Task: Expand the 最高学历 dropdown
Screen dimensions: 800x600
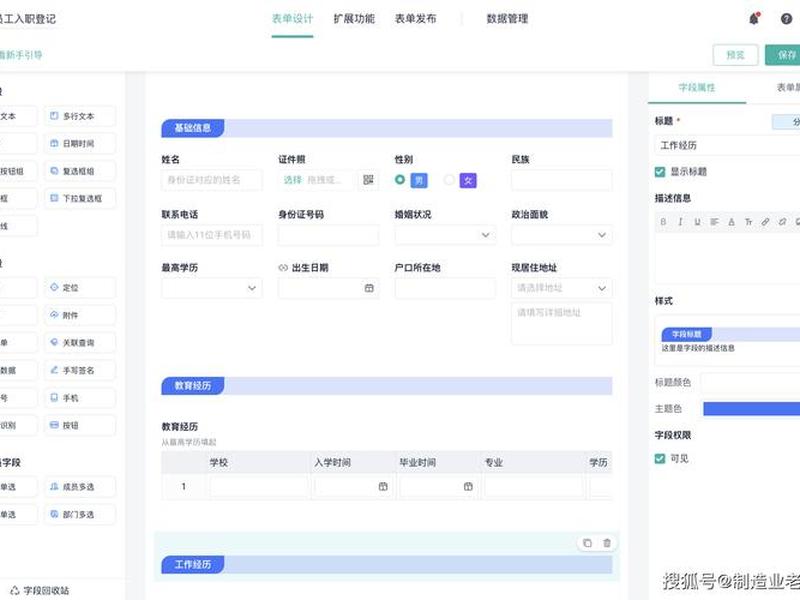Action: tap(212, 288)
